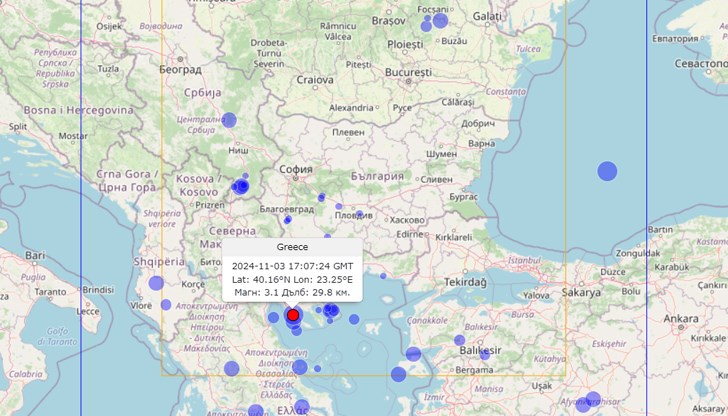Click the București city label on map
This screenshot has height=416, width=728.
tap(407, 73)
